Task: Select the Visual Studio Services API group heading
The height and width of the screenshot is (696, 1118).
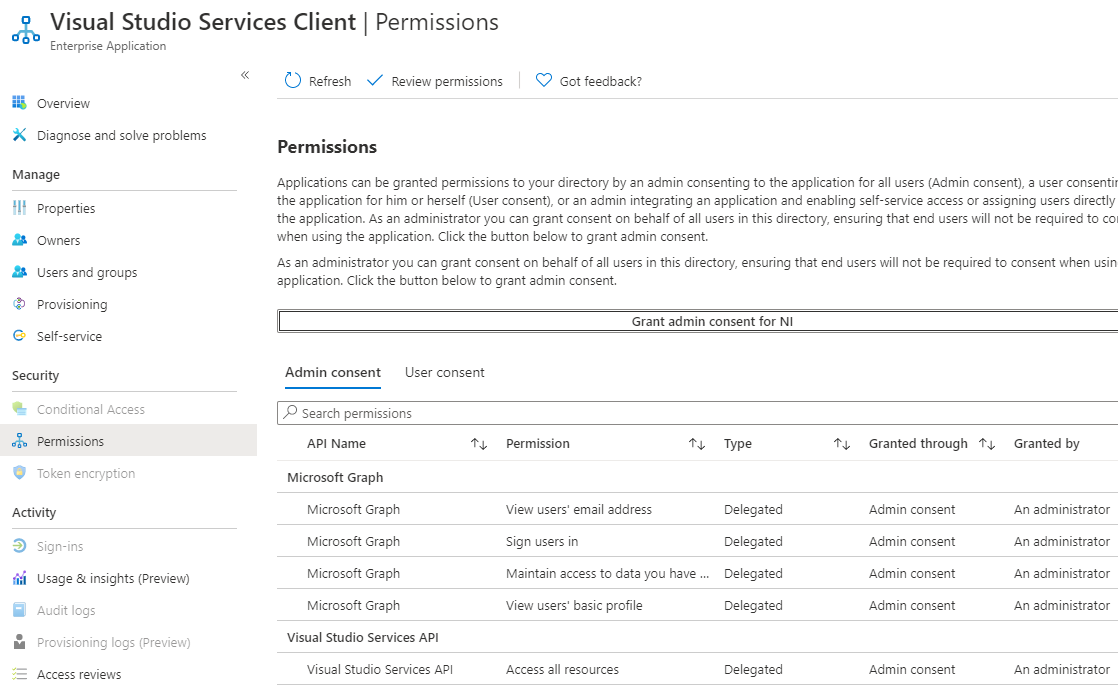Action: [363, 638]
